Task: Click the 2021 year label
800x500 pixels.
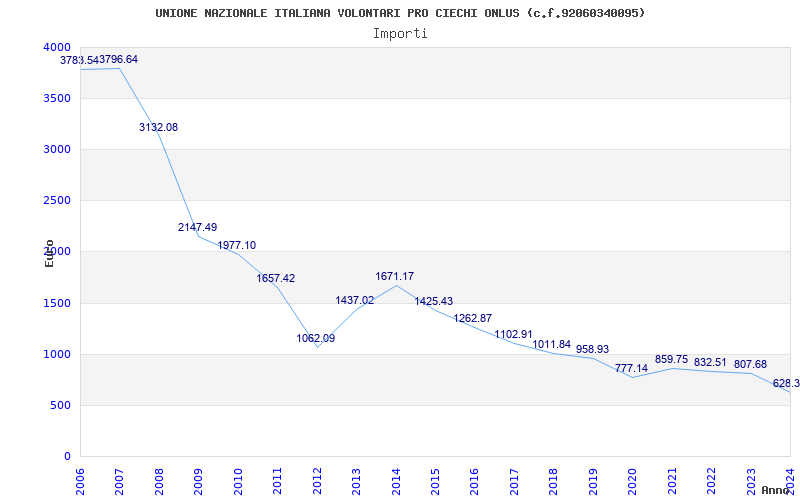Action: (x=672, y=481)
